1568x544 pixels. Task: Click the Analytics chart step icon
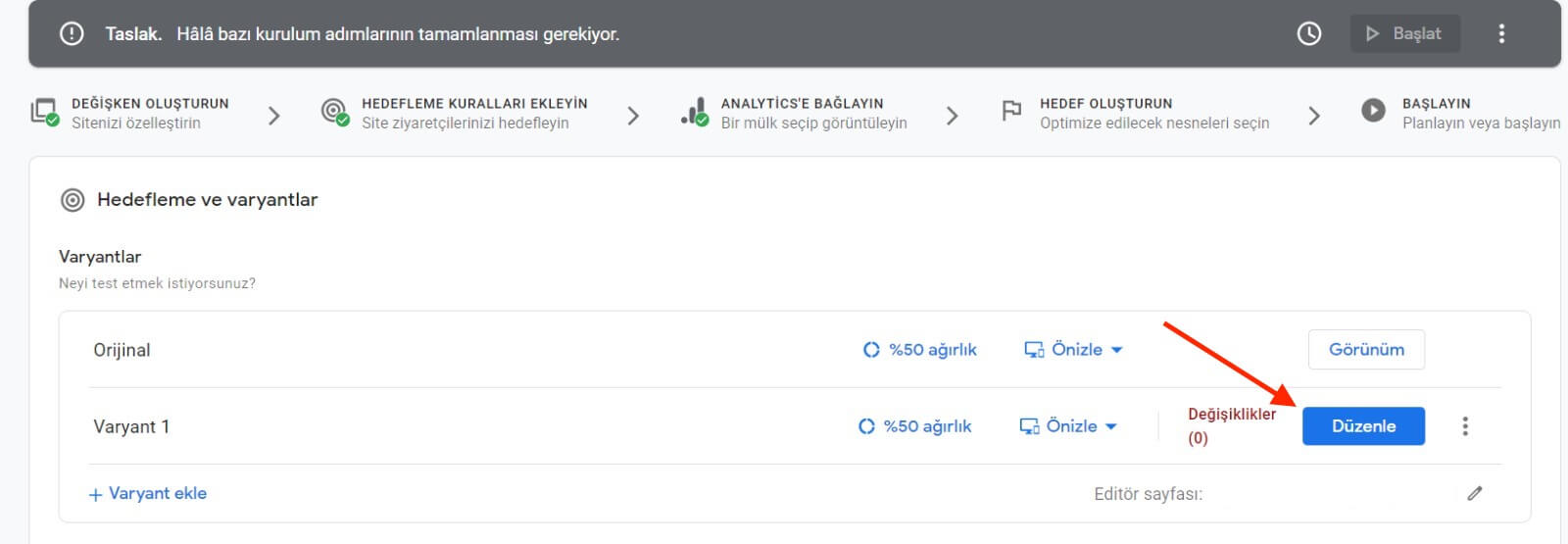[695, 112]
